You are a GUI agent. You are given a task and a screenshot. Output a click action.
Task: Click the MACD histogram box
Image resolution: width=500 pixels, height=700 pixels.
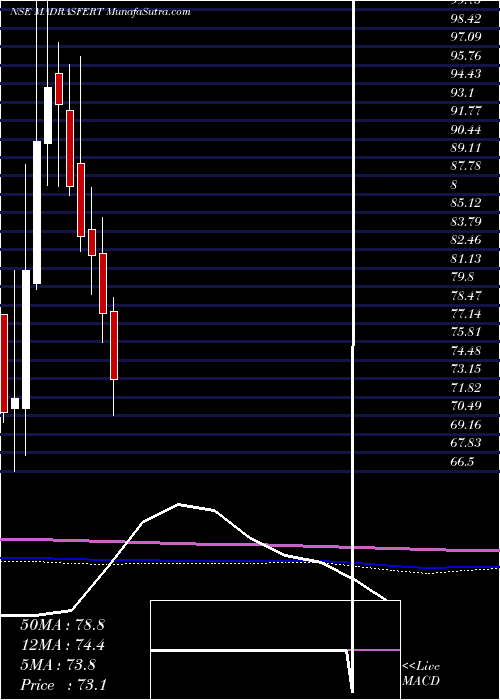(x=275, y=650)
